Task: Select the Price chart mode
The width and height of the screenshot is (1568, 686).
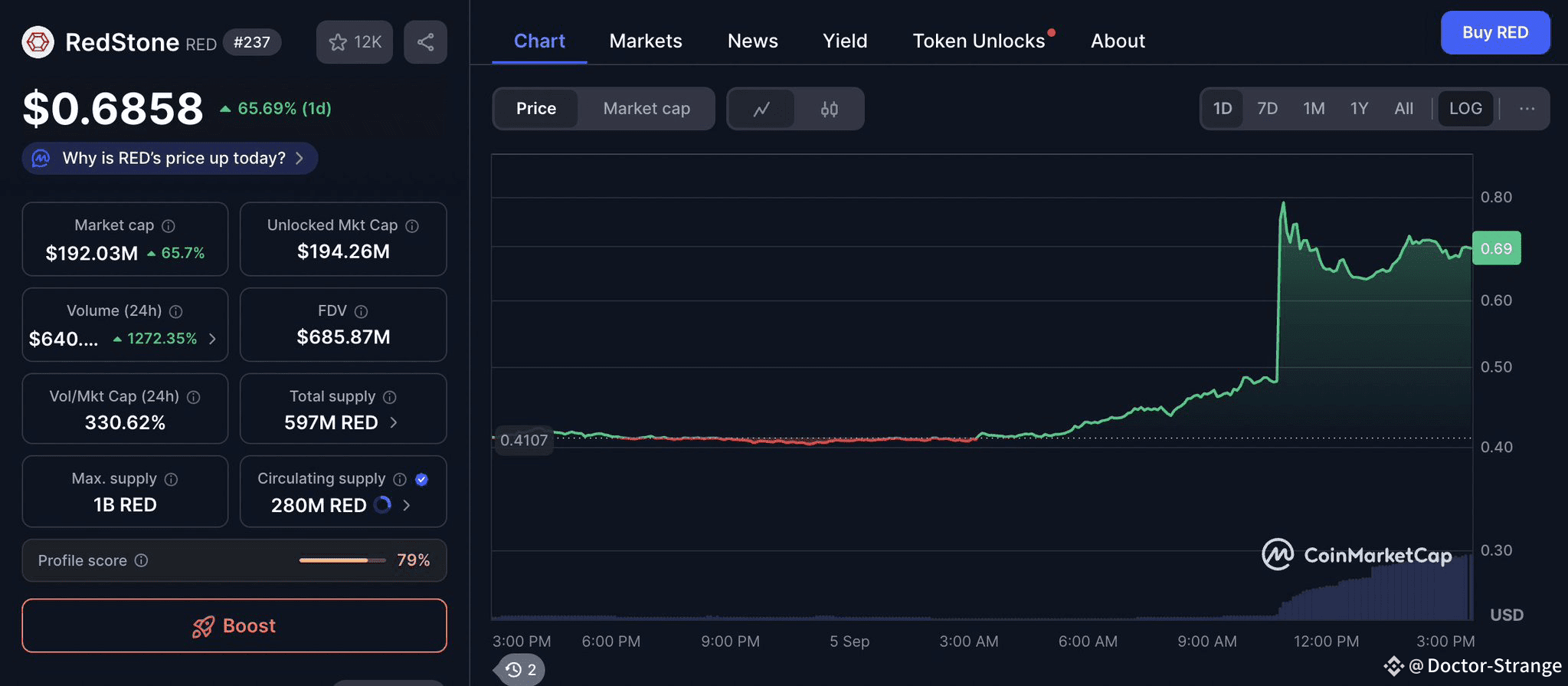Action: click(536, 109)
